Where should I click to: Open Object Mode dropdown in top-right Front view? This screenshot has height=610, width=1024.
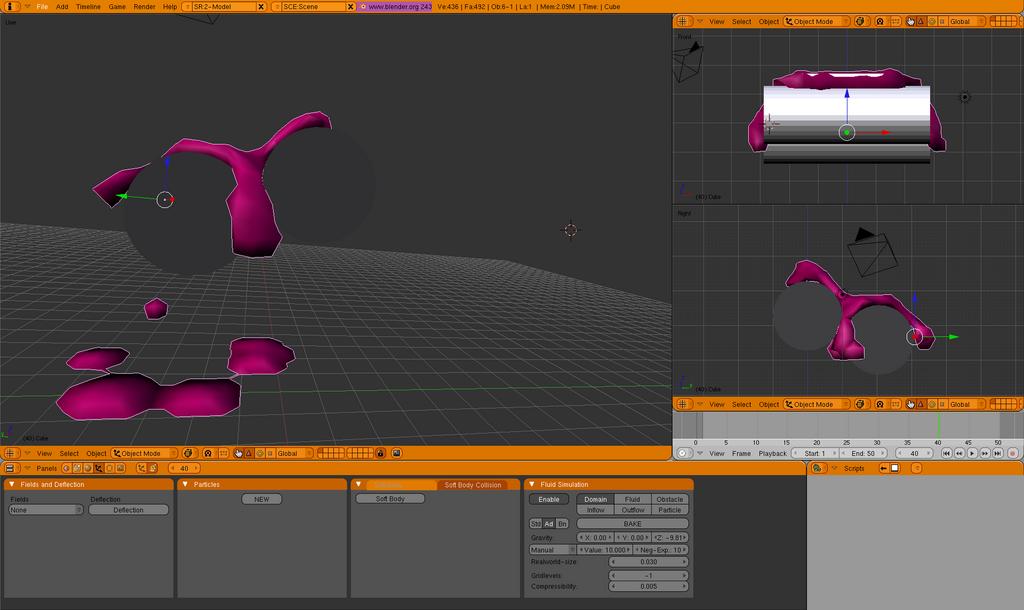[x=816, y=22]
